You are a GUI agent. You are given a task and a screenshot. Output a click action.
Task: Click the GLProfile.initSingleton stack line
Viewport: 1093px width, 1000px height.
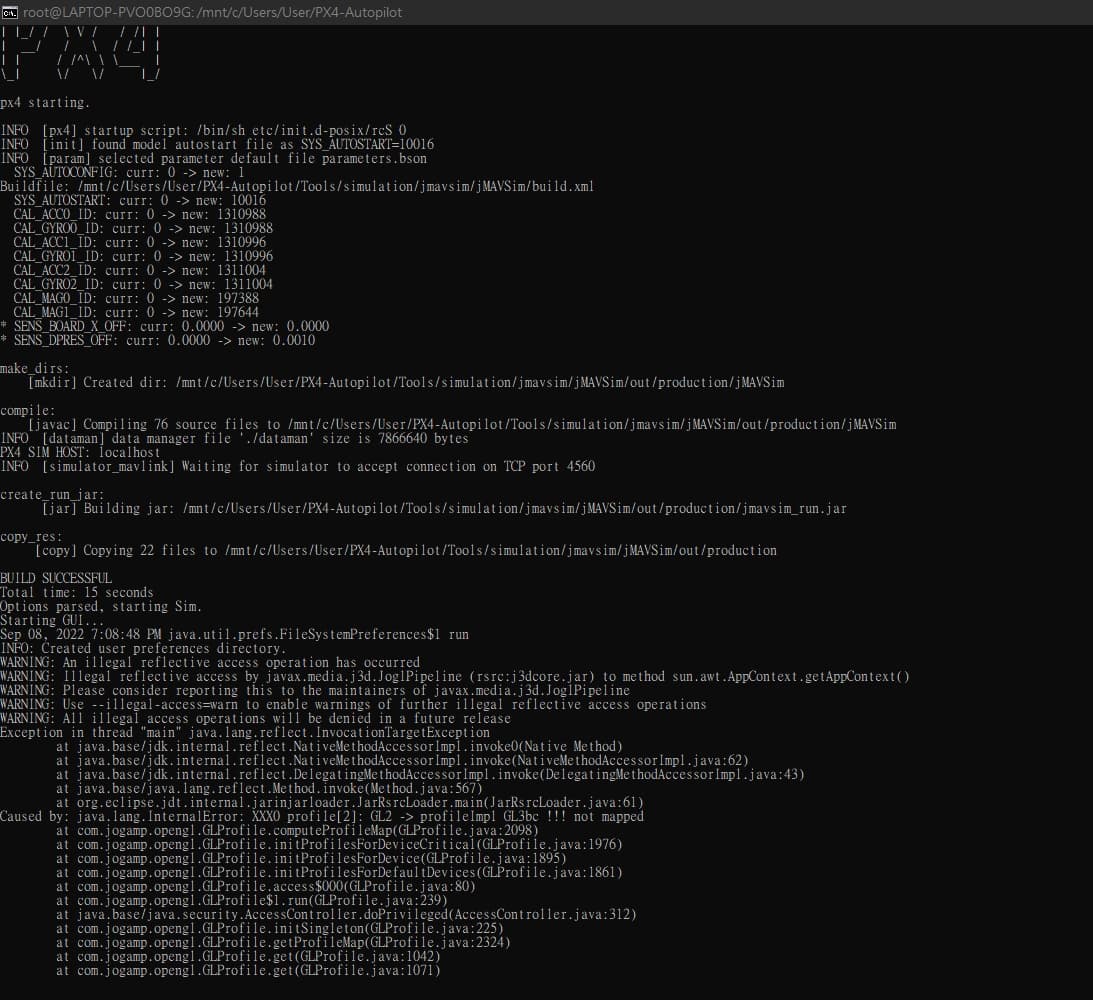[280, 928]
